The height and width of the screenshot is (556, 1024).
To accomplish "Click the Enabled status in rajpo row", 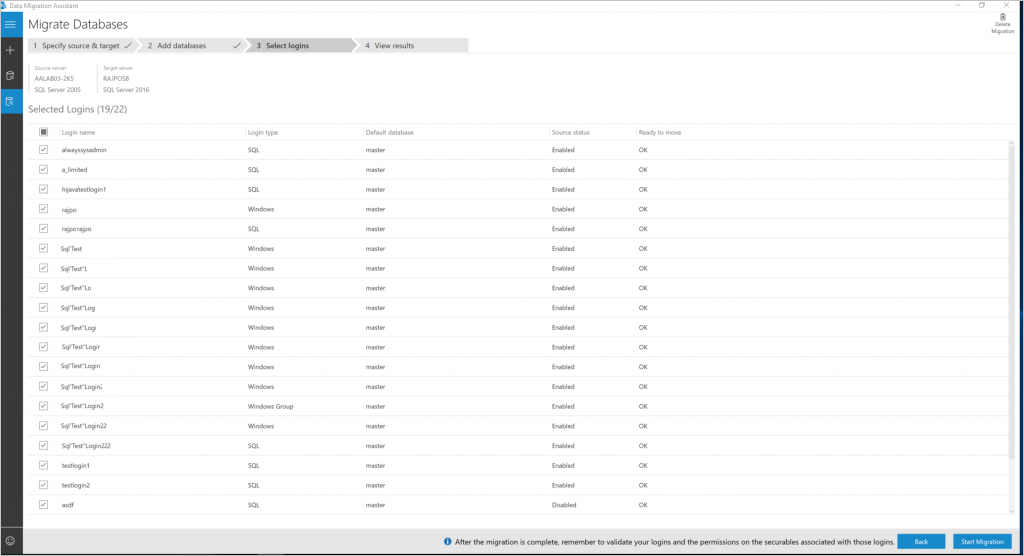I will (563, 210).
